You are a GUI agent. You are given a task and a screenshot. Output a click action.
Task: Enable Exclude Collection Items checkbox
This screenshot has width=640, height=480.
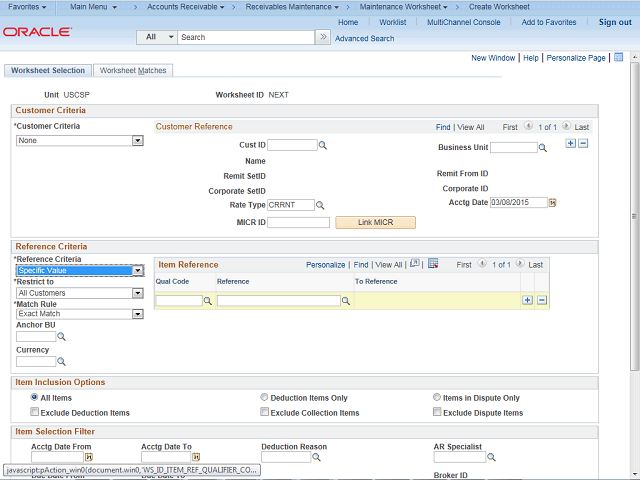(264, 412)
